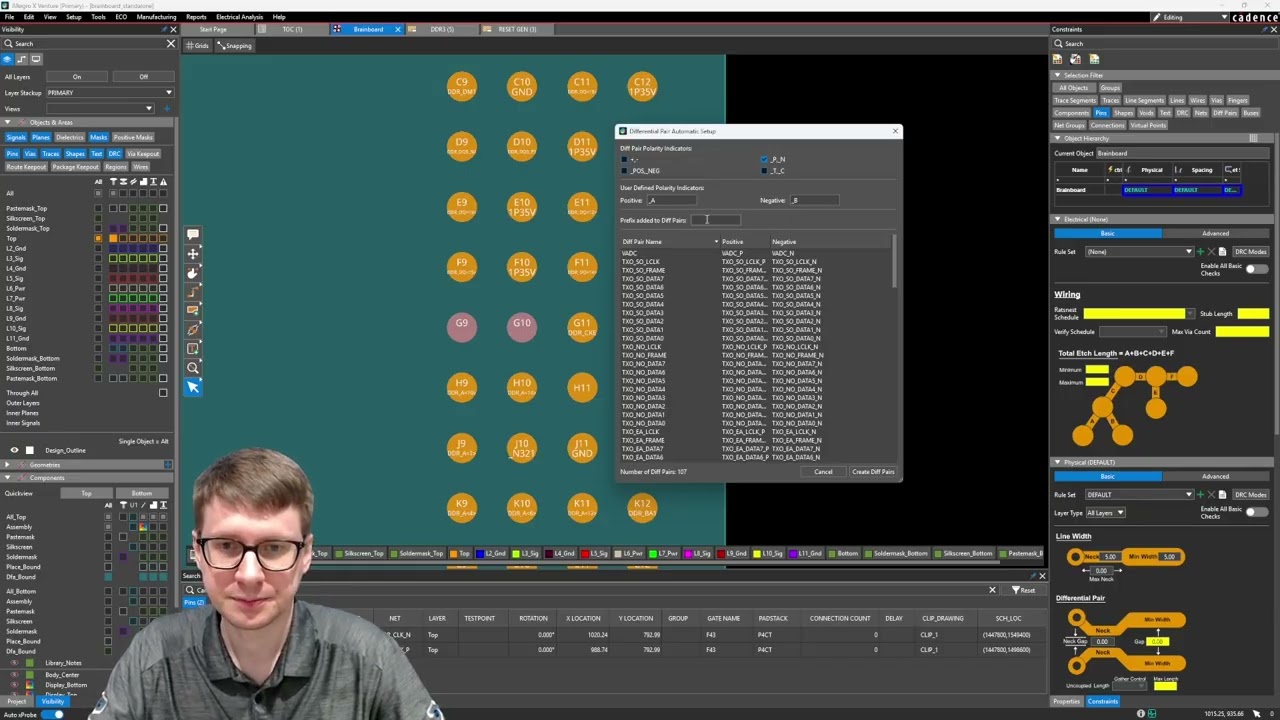Viewport: 1280px width, 720px height.
Task: Check the _T,_C polarity indicator checkbox
Action: (x=766, y=170)
